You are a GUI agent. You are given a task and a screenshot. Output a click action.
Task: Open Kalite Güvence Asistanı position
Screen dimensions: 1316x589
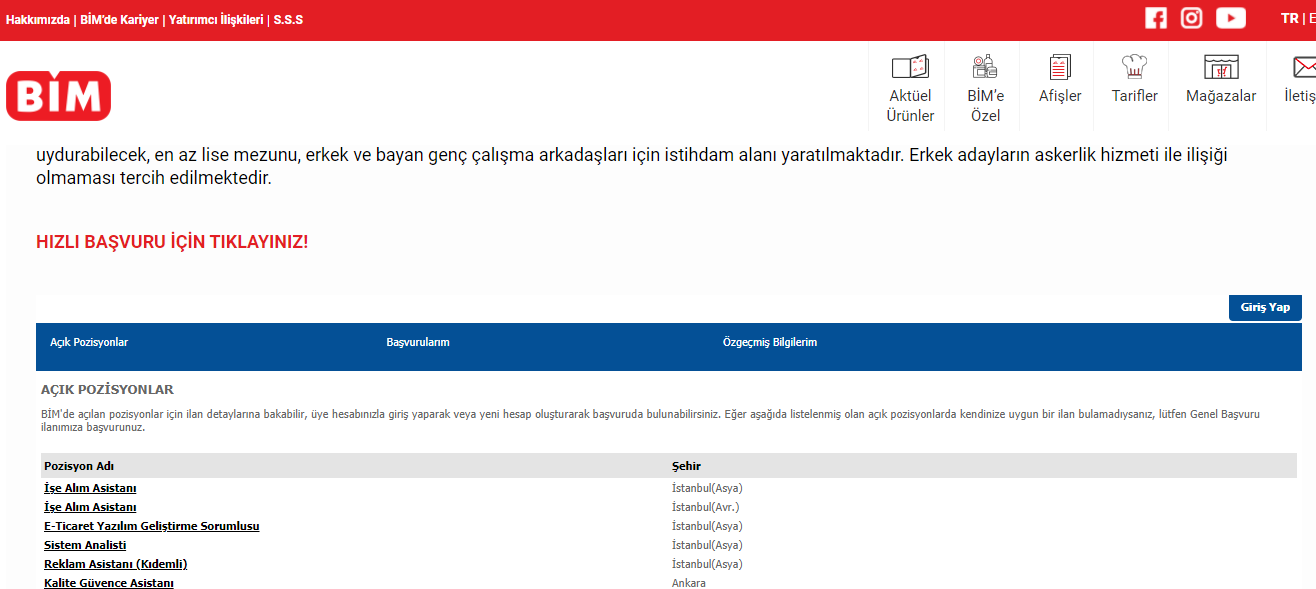(109, 583)
